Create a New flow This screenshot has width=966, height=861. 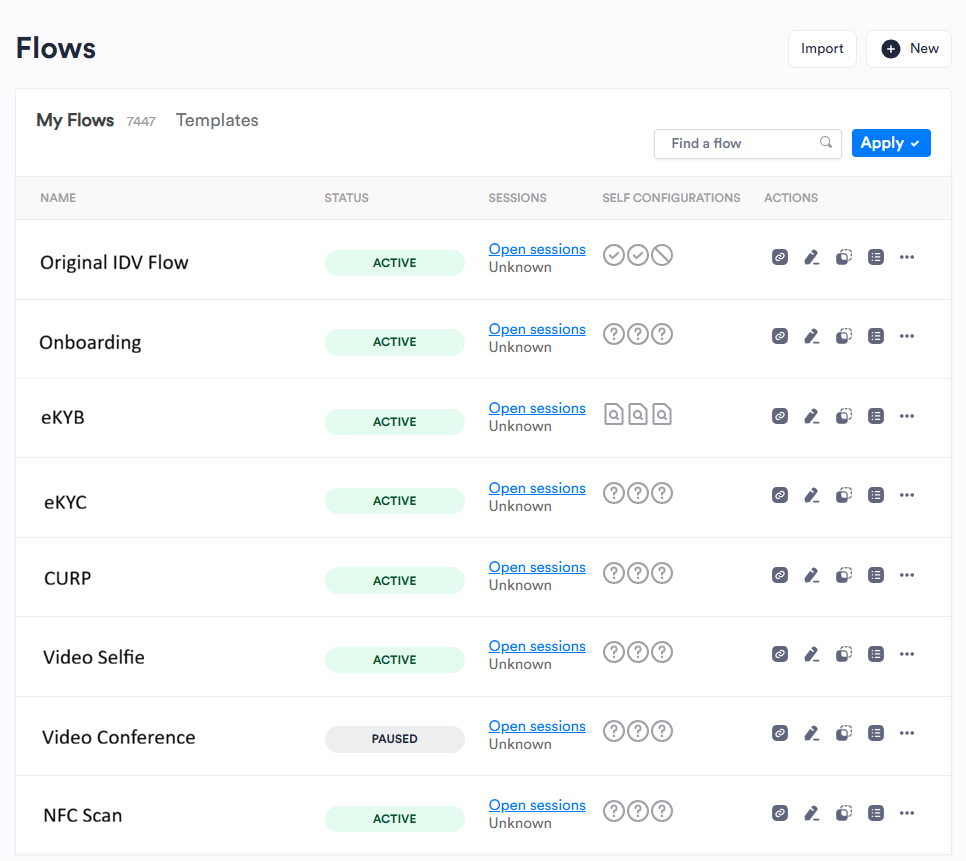coord(909,49)
